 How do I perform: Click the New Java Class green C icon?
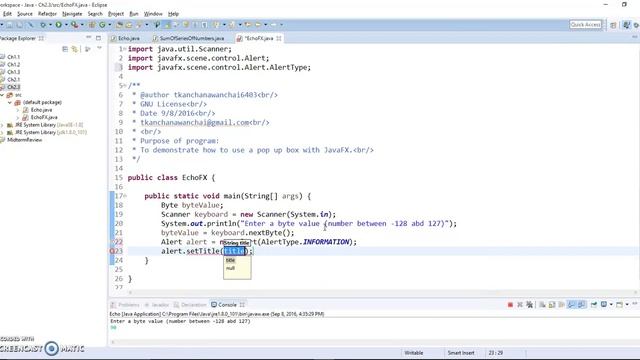(102, 25)
